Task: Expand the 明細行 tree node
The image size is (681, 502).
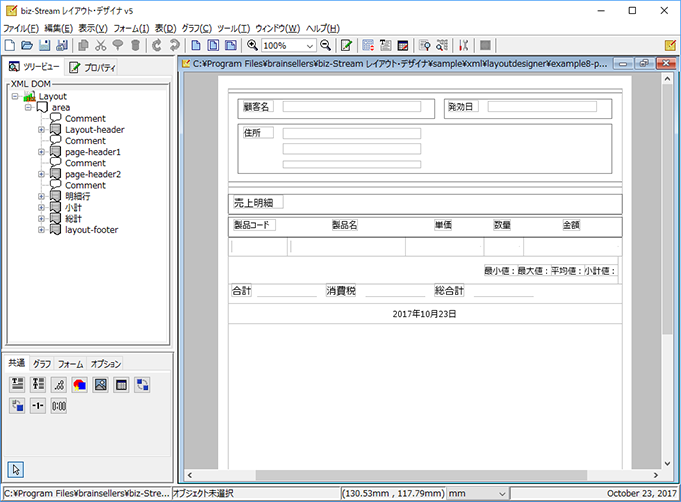Action: (x=41, y=196)
